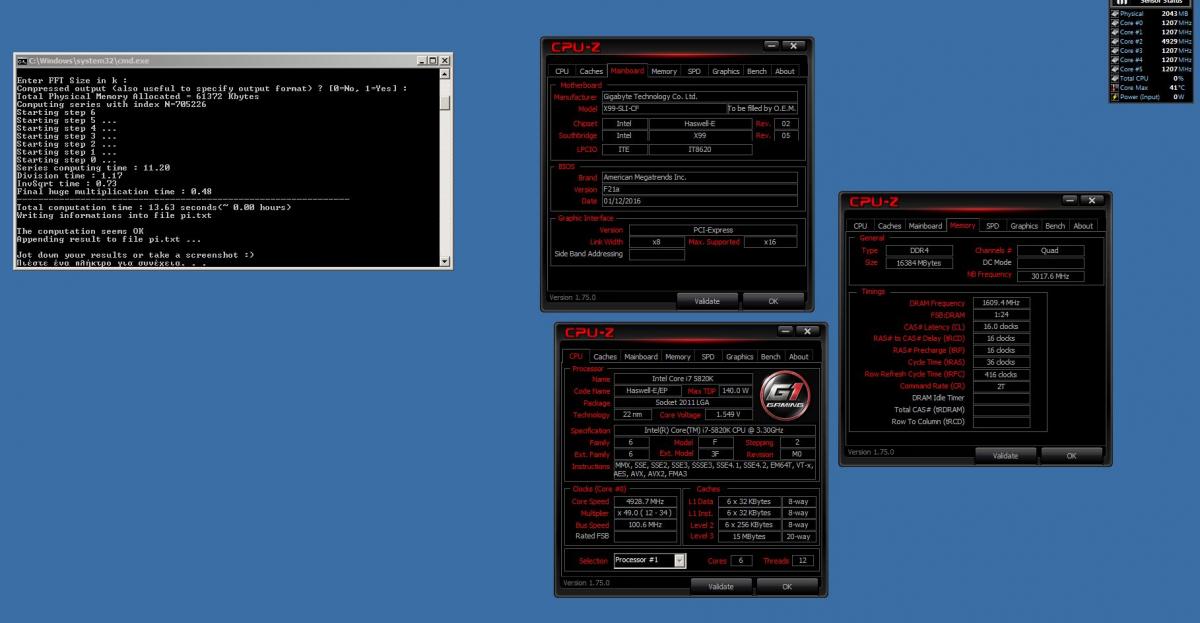Open SPD tab in Mainboard window
This screenshot has width=1200, height=623.
pyautogui.click(x=694, y=71)
